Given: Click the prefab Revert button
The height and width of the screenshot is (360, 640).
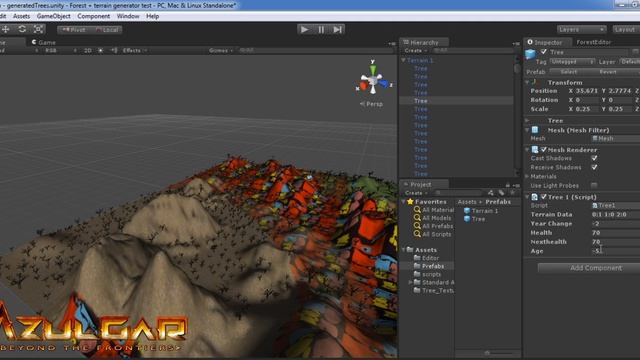Looking at the screenshot, I should pyautogui.click(x=608, y=72).
